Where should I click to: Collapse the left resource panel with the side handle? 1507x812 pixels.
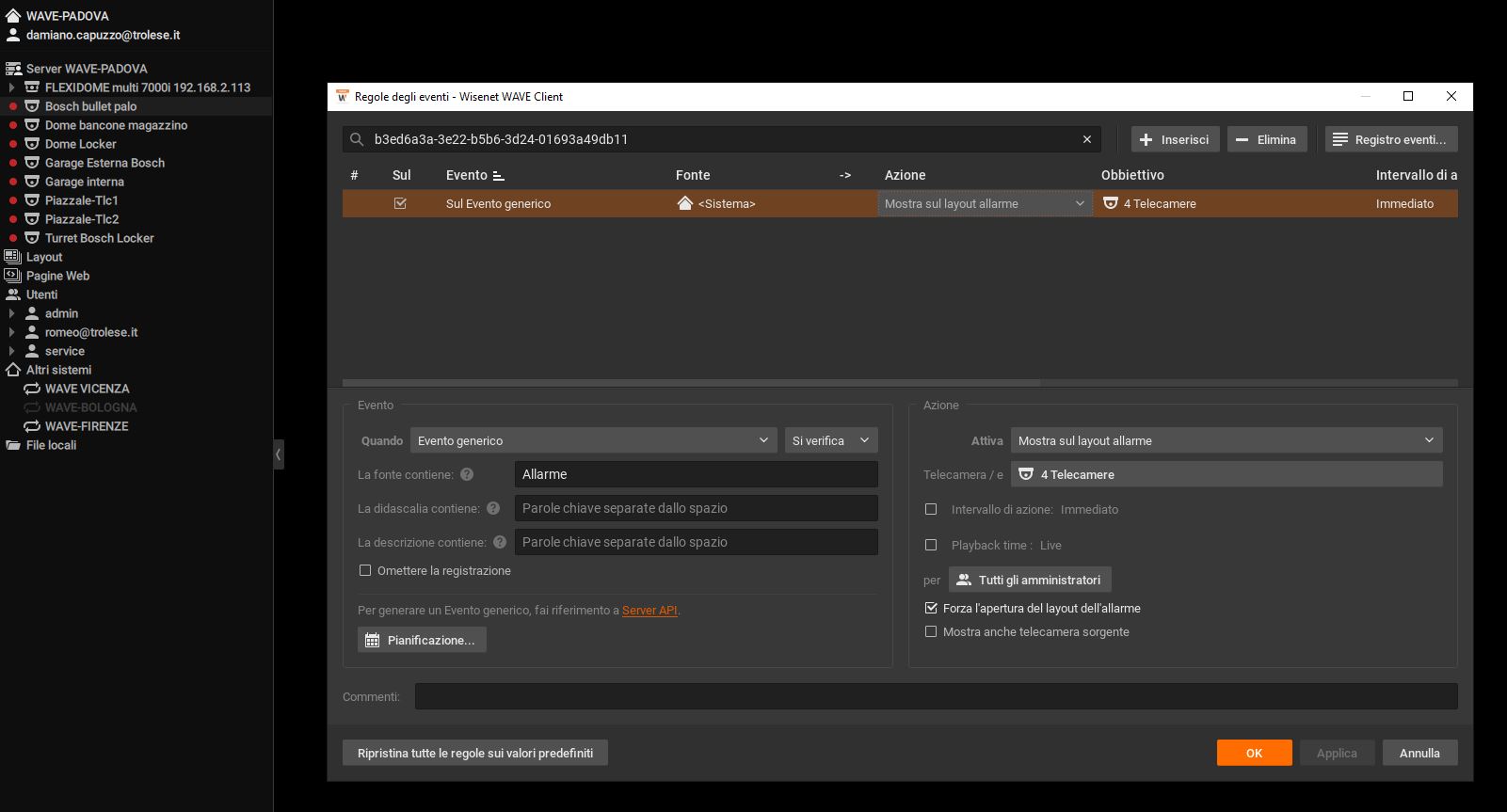tap(279, 454)
